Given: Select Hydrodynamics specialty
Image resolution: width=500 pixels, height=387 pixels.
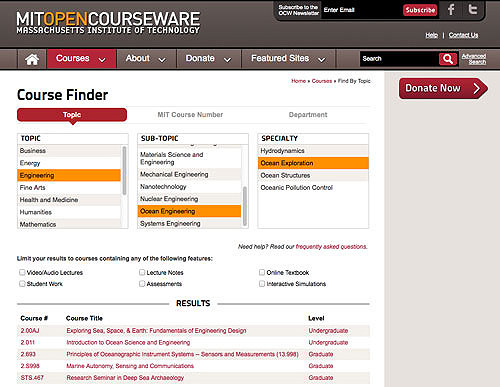Looking at the screenshot, I should tap(313, 151).
